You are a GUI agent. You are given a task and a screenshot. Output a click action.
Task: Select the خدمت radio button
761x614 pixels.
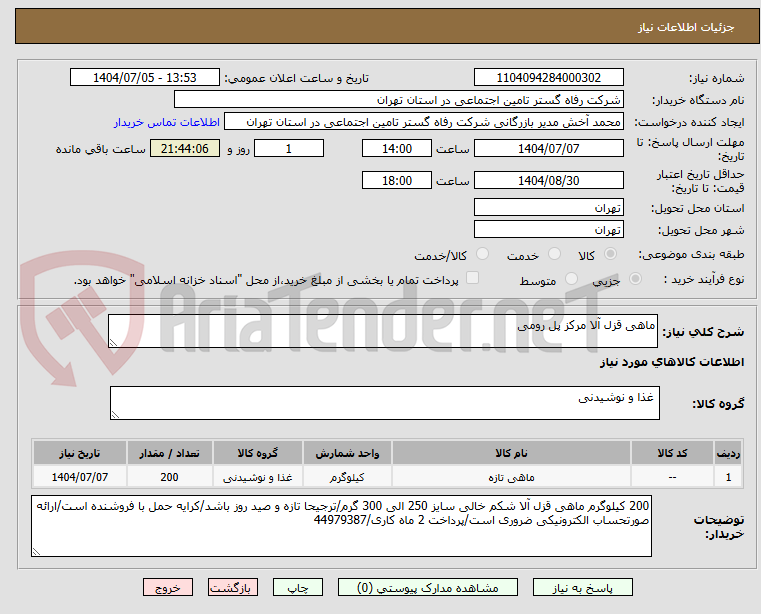tap(554, 254)
